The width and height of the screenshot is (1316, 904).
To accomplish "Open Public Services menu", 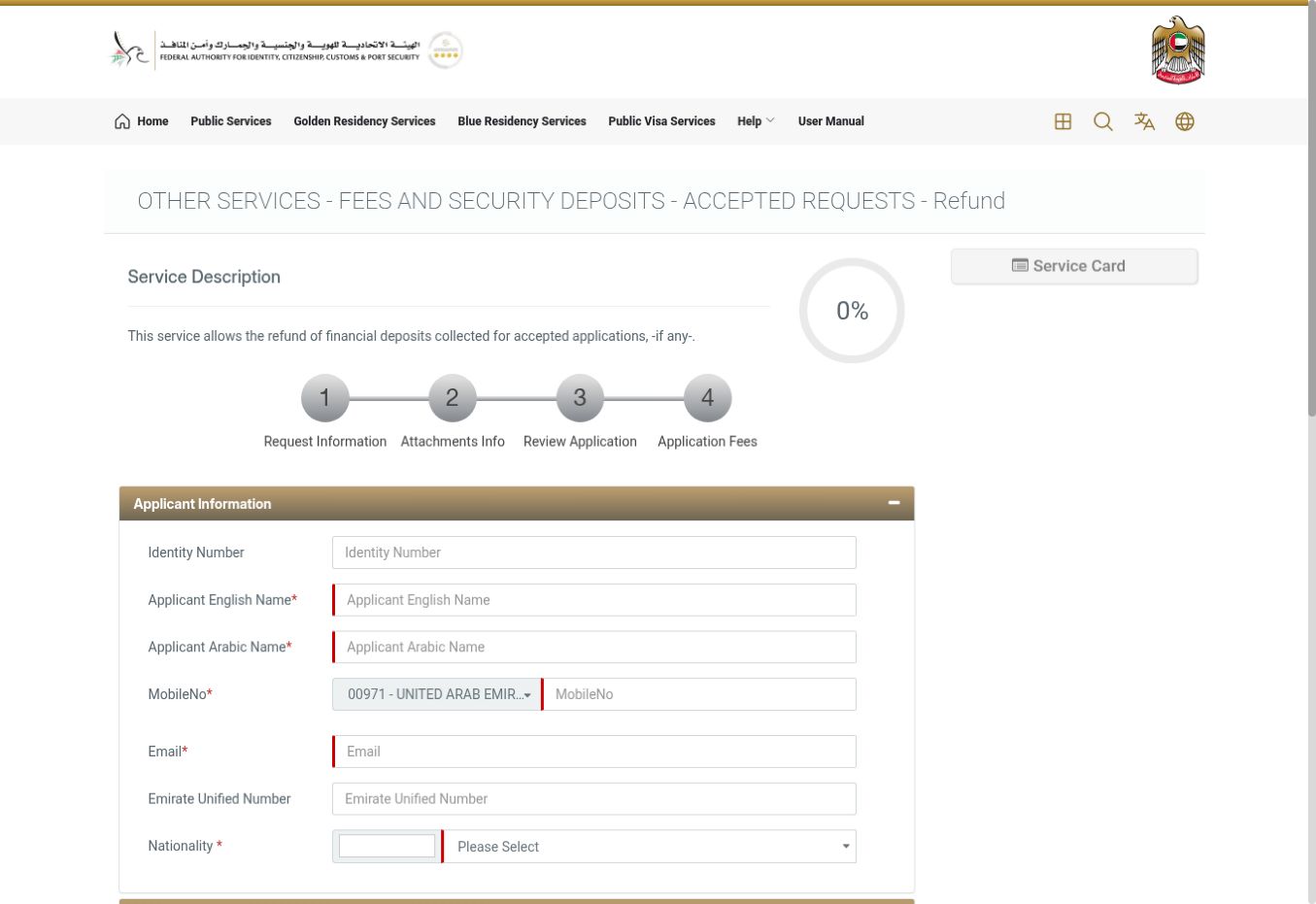I will click(231, 121).
